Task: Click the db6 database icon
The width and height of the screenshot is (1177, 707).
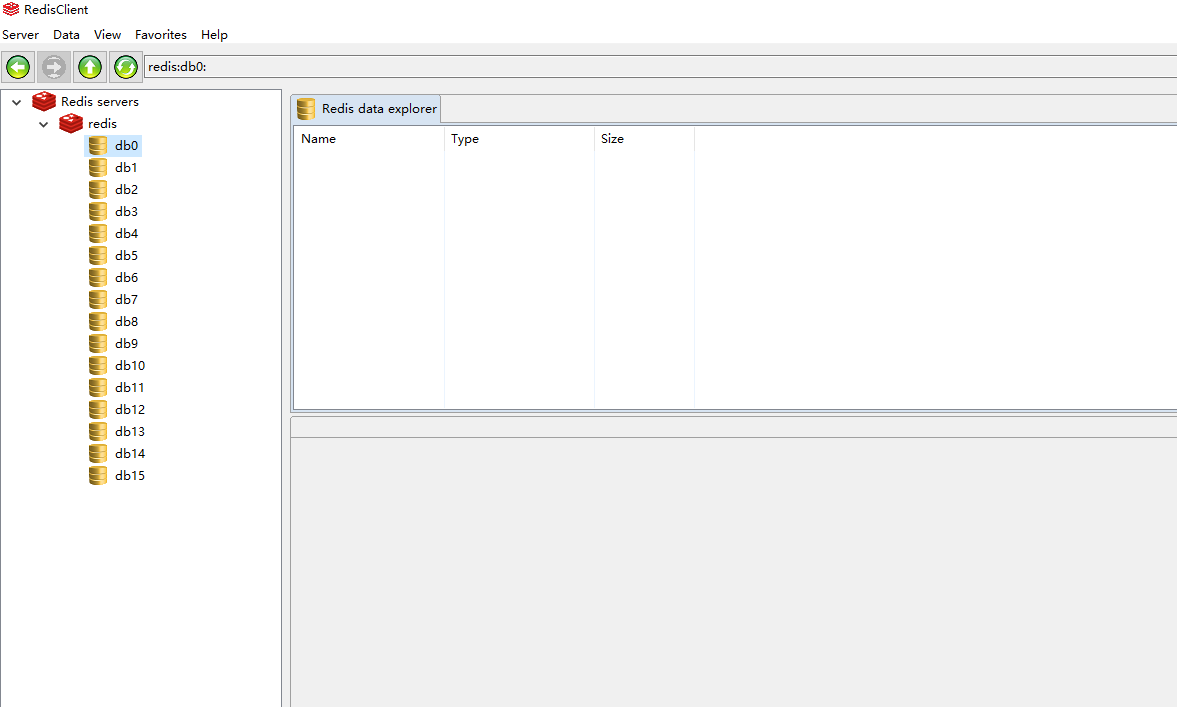Action: pyautogui.click(x=98, y=277)
